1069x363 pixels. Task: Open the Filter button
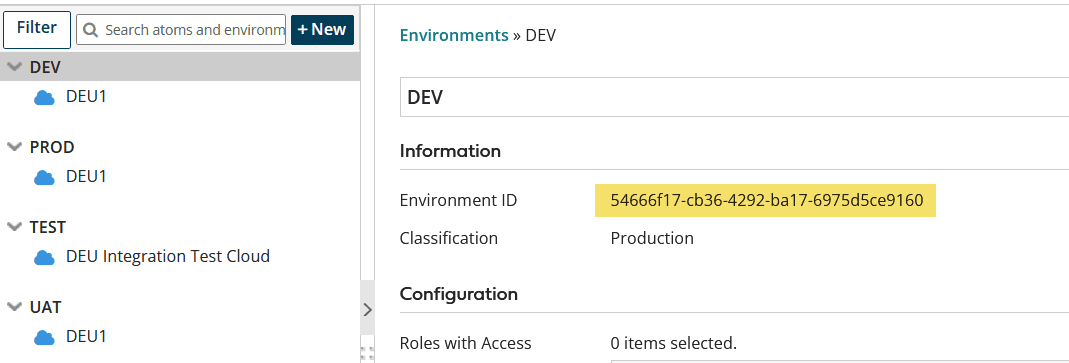(x=37, y=30)
